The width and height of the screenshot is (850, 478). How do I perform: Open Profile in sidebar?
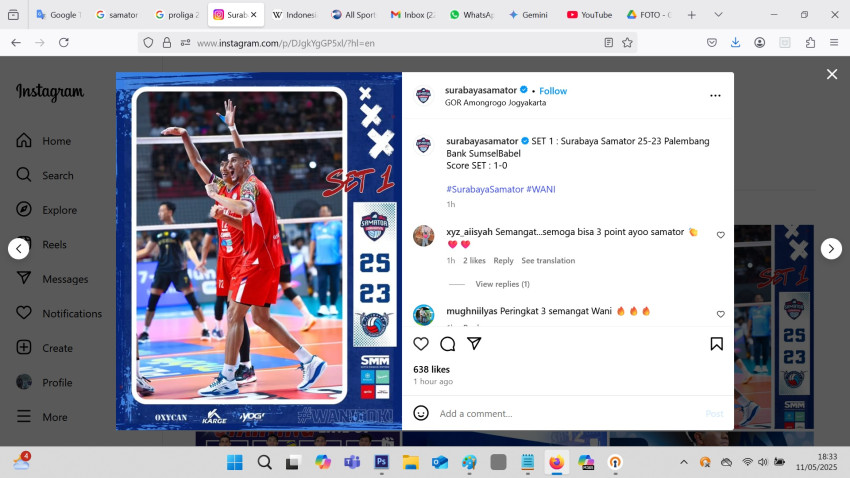pyautogui.click(x=44, y=383)
